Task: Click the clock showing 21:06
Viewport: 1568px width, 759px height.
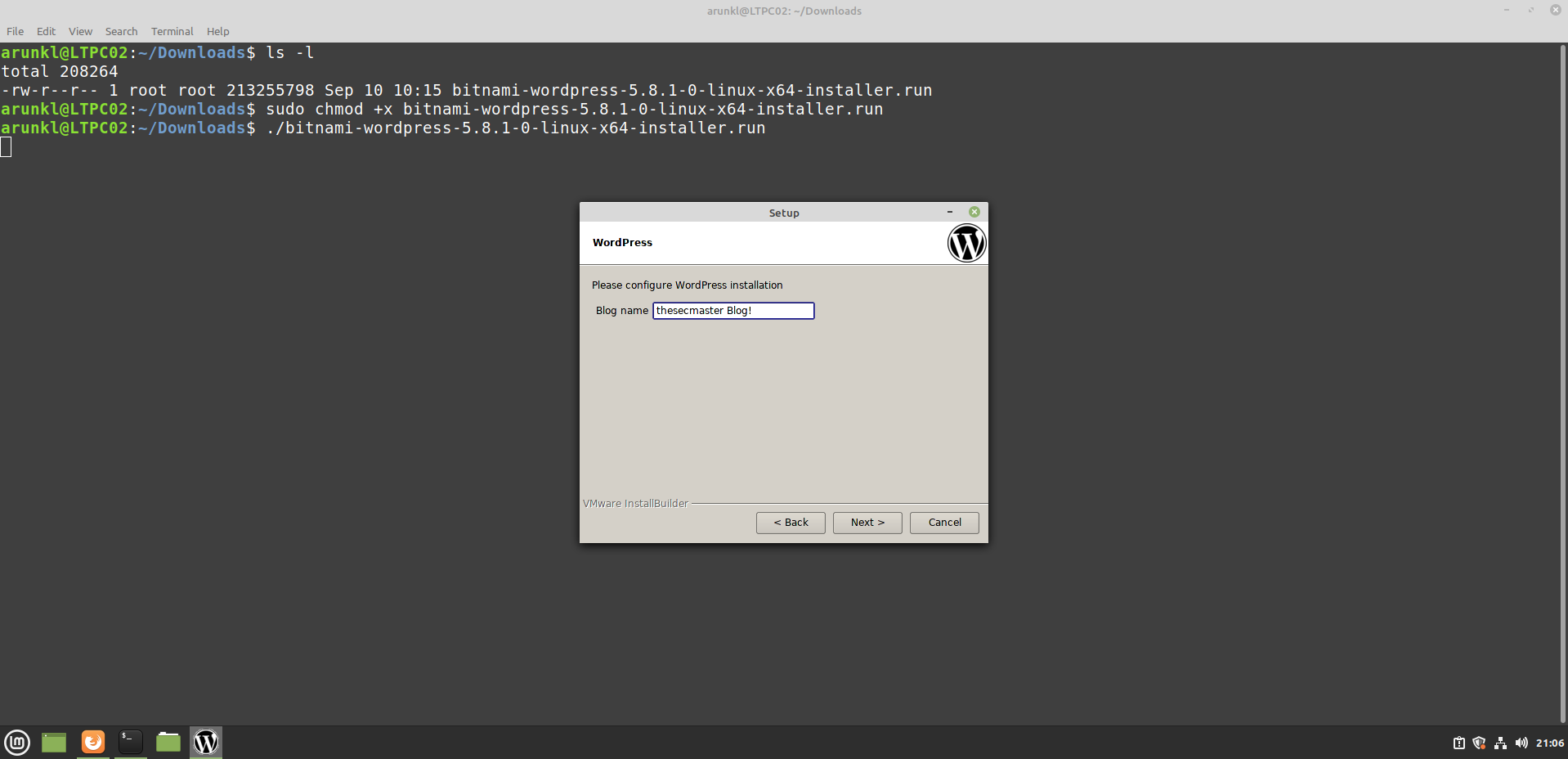Action: 1550,743
